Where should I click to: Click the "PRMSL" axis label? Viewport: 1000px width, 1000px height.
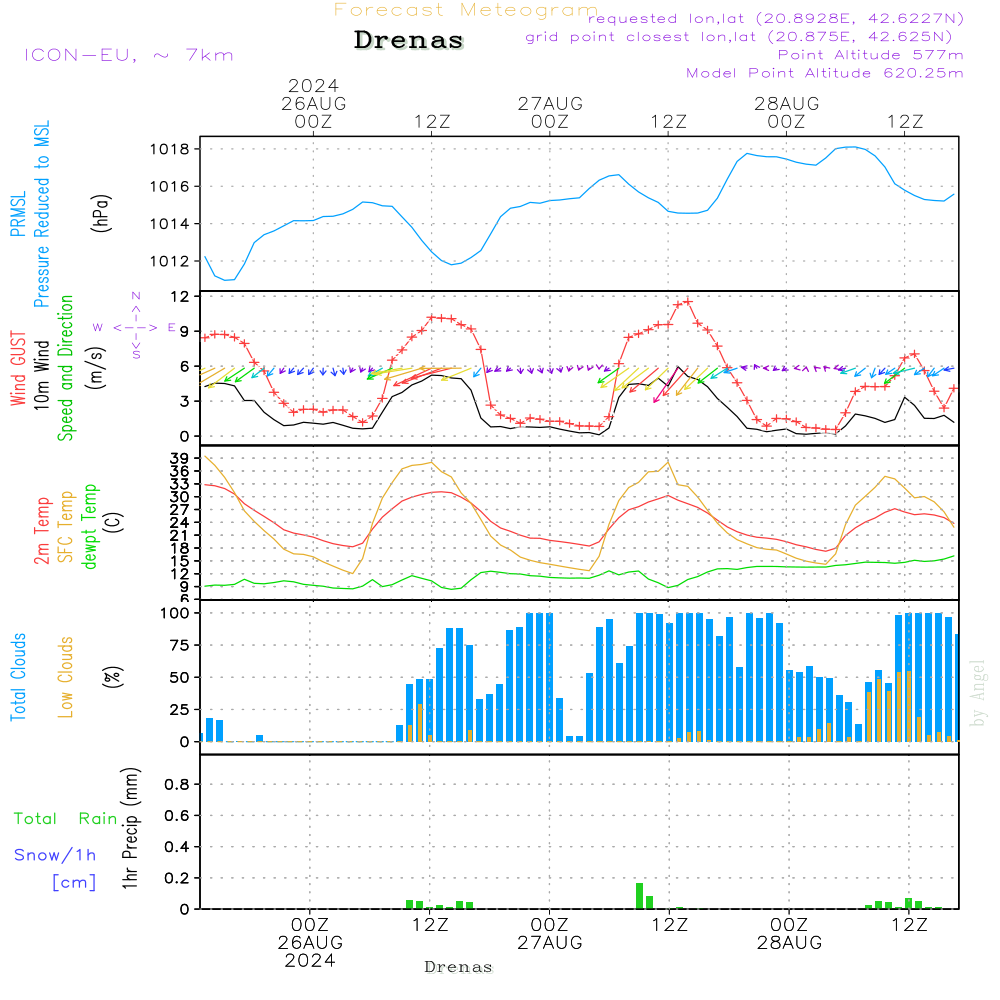(x=18, y=214)
